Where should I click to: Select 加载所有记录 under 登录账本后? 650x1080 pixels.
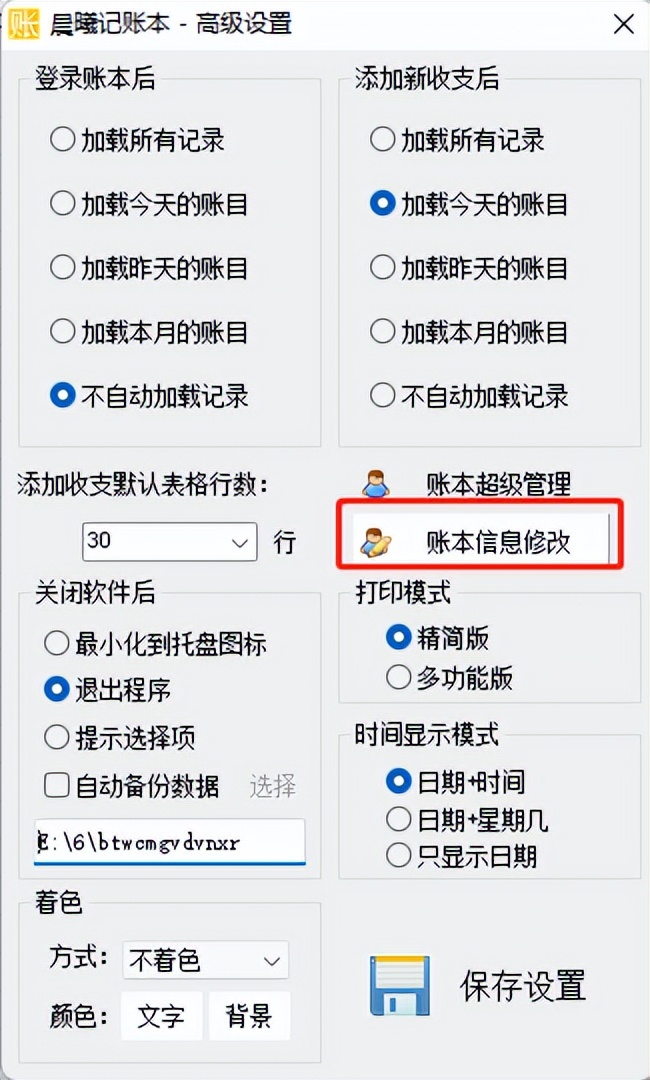[x=62, y=140]
